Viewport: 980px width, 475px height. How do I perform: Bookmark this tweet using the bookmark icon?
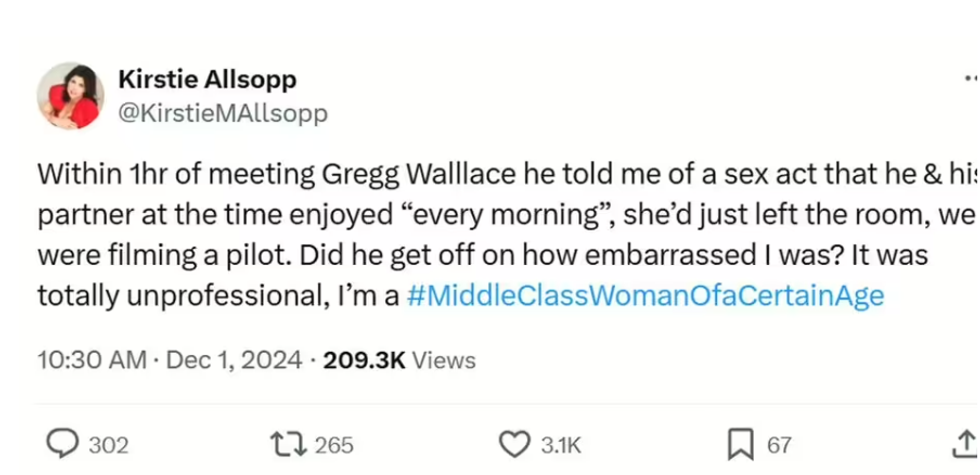(740, 444)
